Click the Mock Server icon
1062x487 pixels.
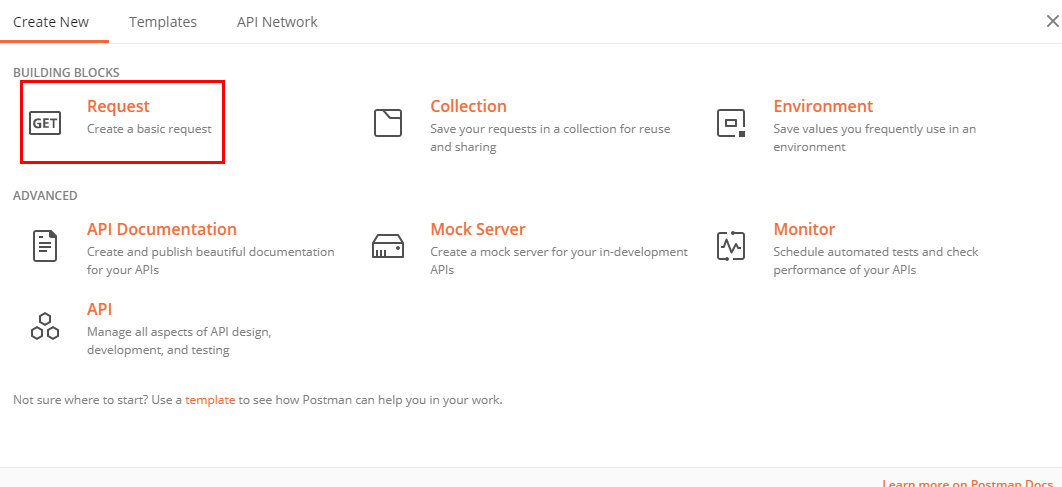point(388,246)
